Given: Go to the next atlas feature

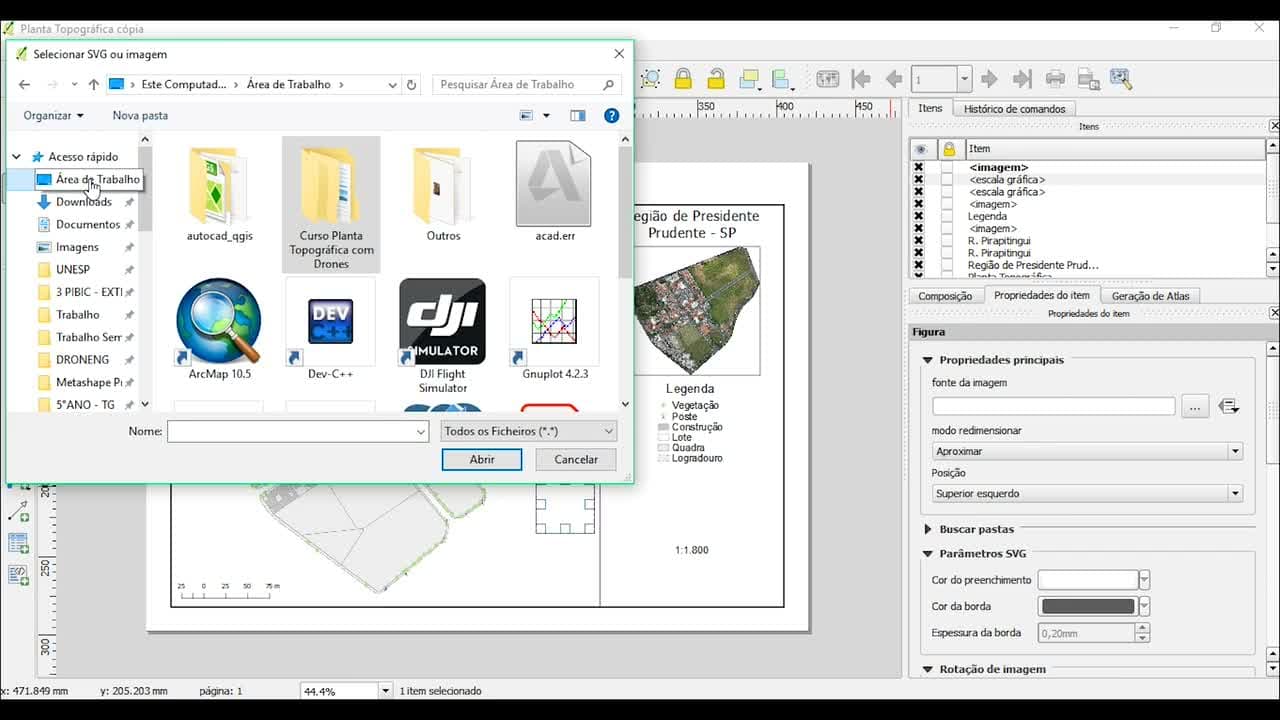Looking at the screenshot, I should click(989, 79).
